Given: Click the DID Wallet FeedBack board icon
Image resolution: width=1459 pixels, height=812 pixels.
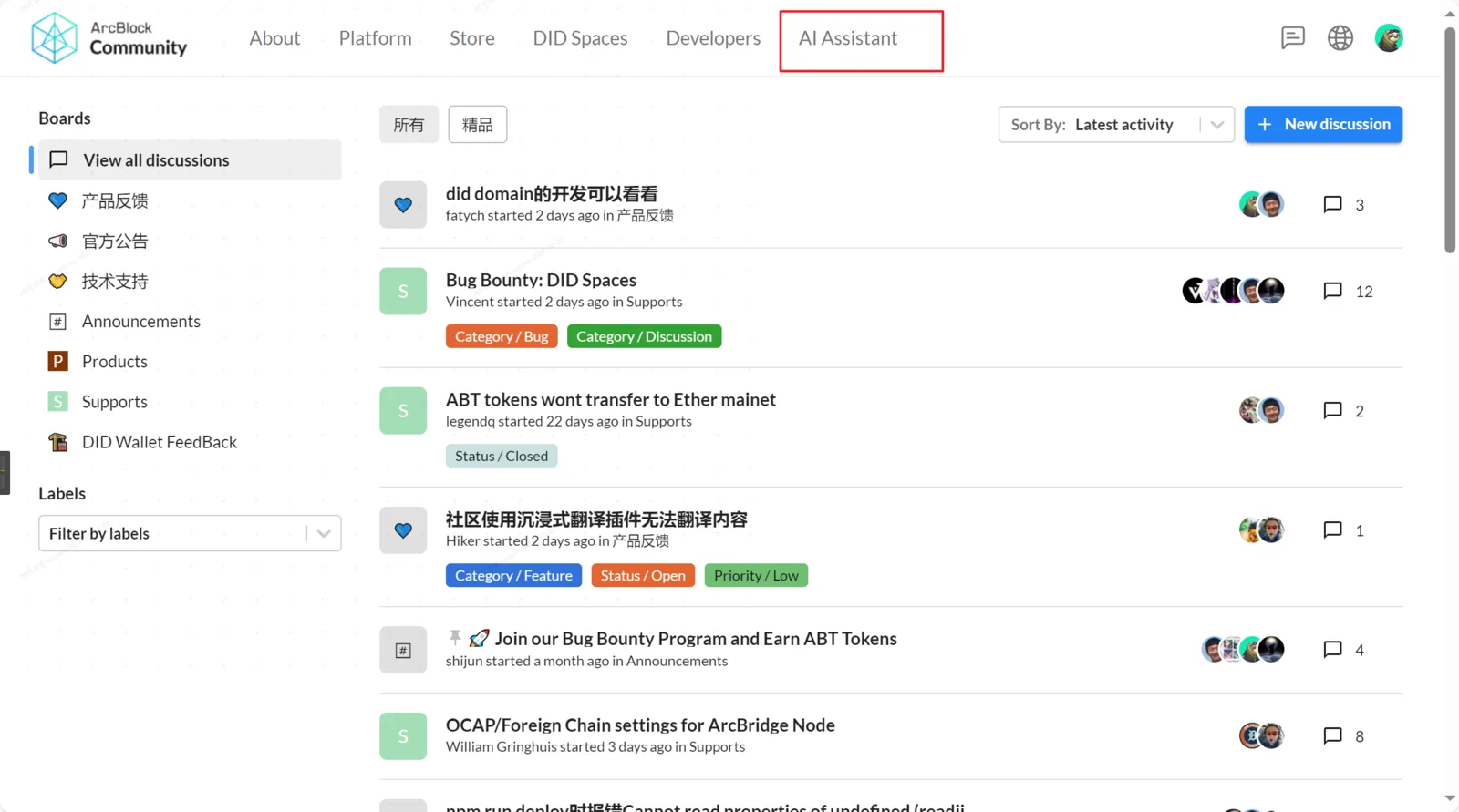Looking at the screenshot, I should coord(57,442).
